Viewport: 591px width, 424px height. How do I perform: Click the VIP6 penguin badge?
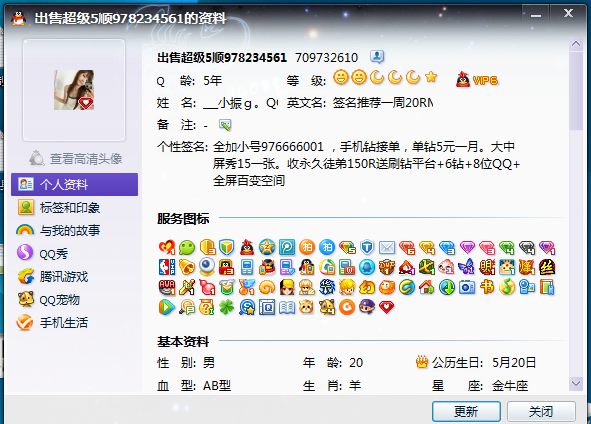477,80
